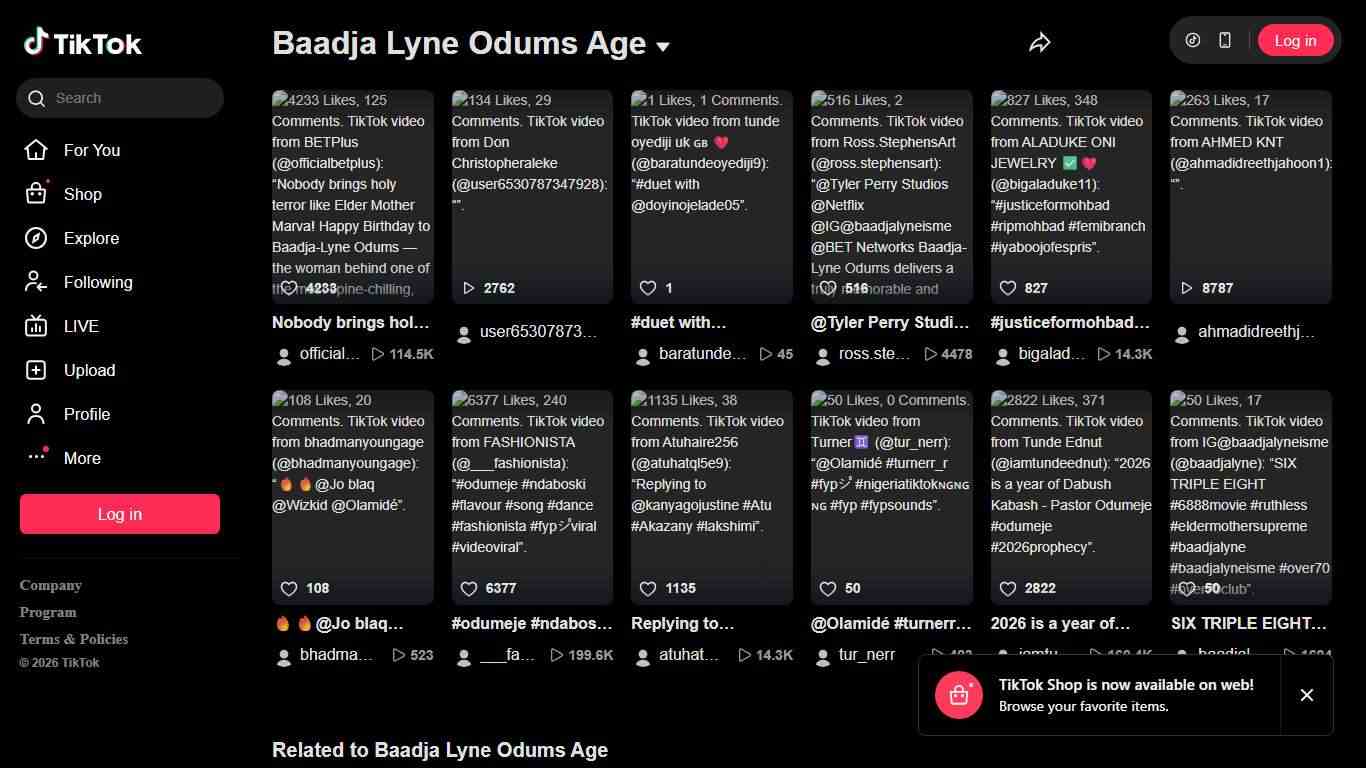The image size is (1366, 768).
Task: Select the LIVE icon in the sidebar
Action: [x=36, y=326]
